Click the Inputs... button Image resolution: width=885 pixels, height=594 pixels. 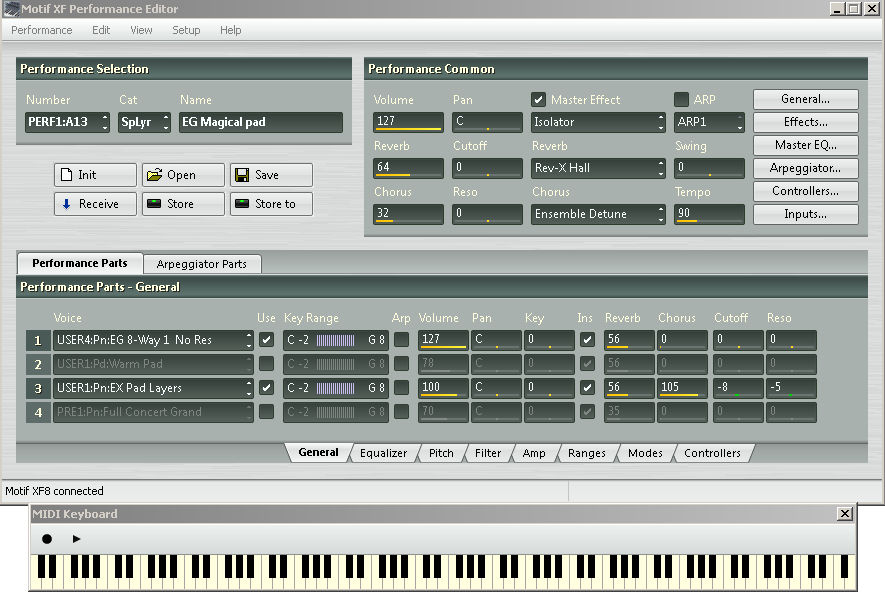coord(805,214)
